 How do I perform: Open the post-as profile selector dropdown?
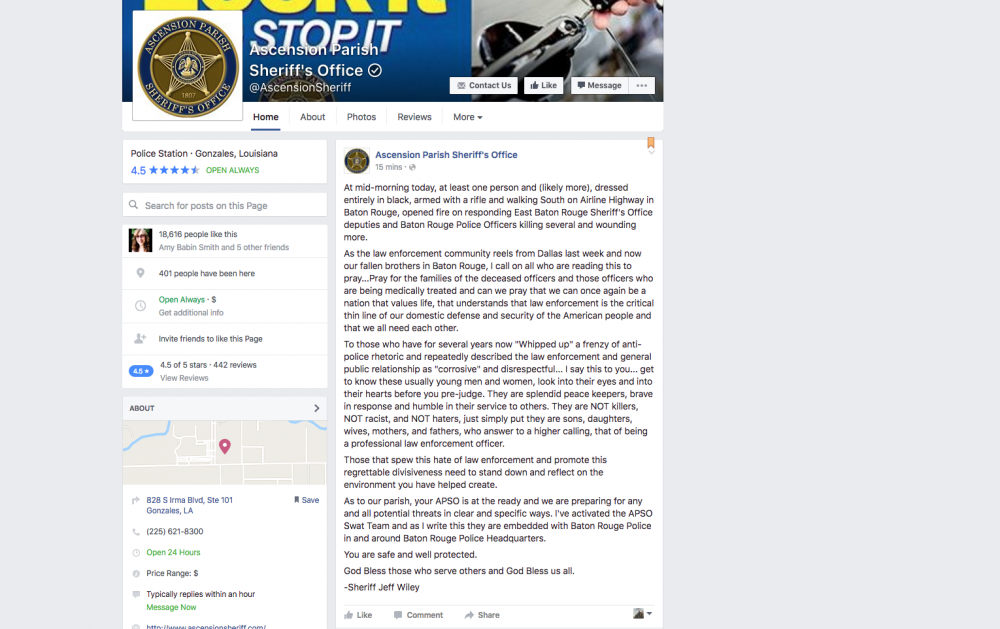pos(642,614)
